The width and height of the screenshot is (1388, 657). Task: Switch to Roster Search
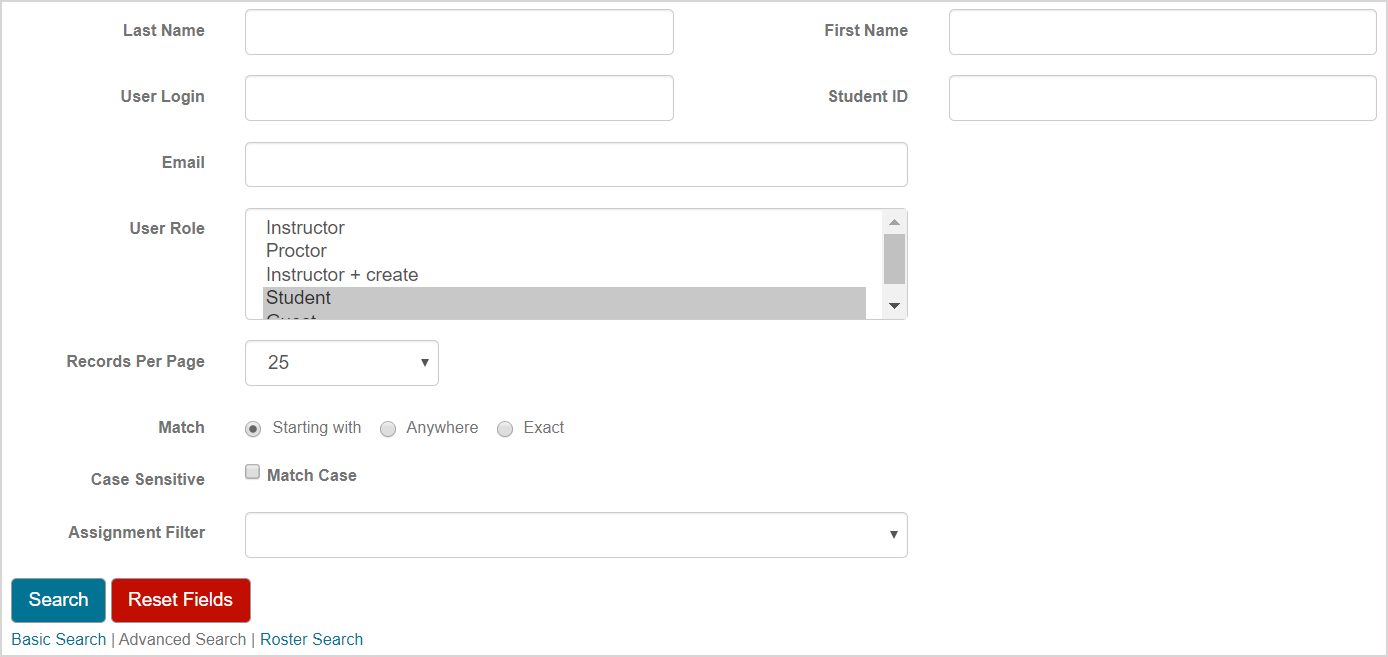tap(311, 639)
